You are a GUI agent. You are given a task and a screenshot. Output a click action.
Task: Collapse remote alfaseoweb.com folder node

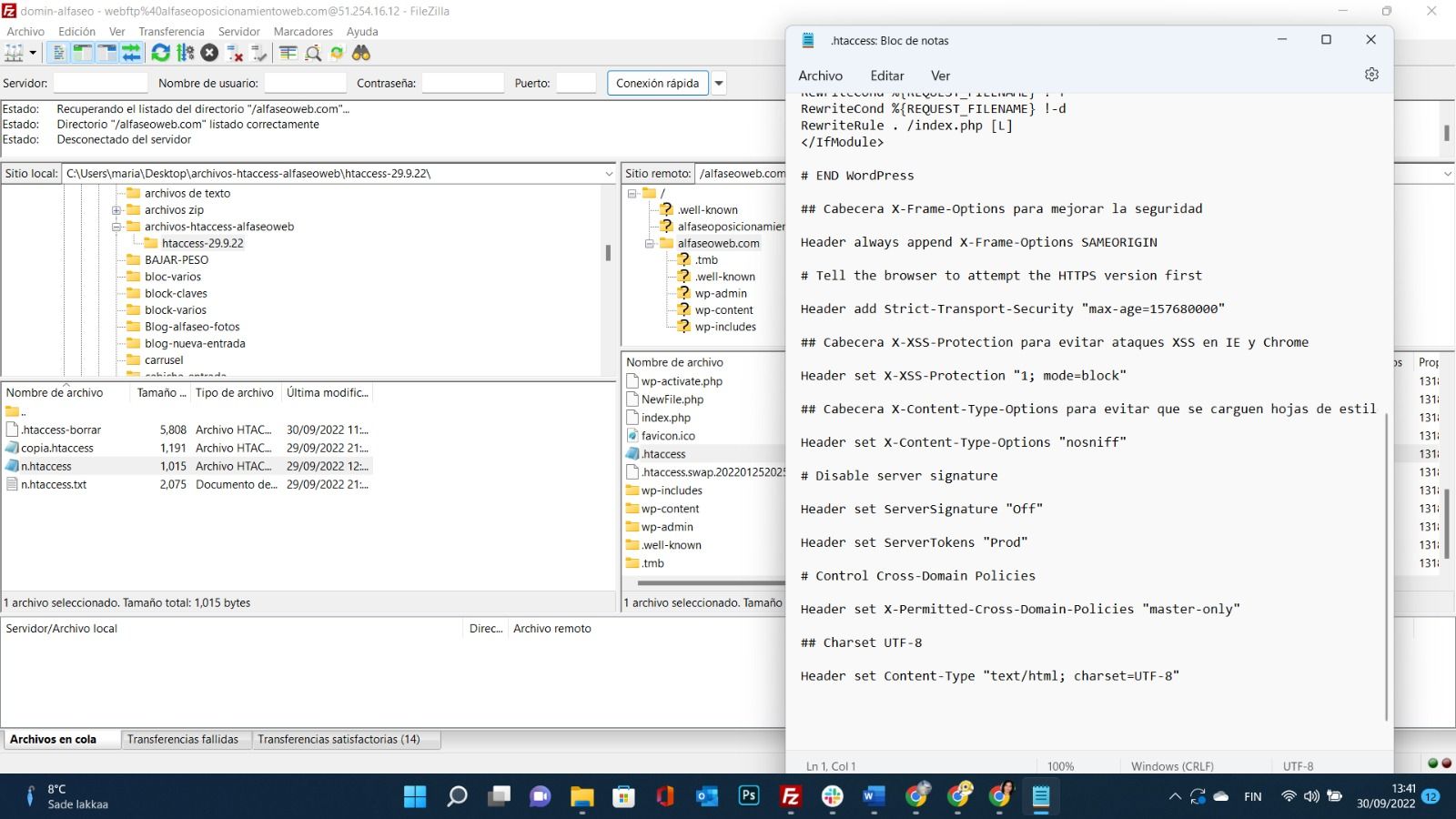tap(650, 243)
